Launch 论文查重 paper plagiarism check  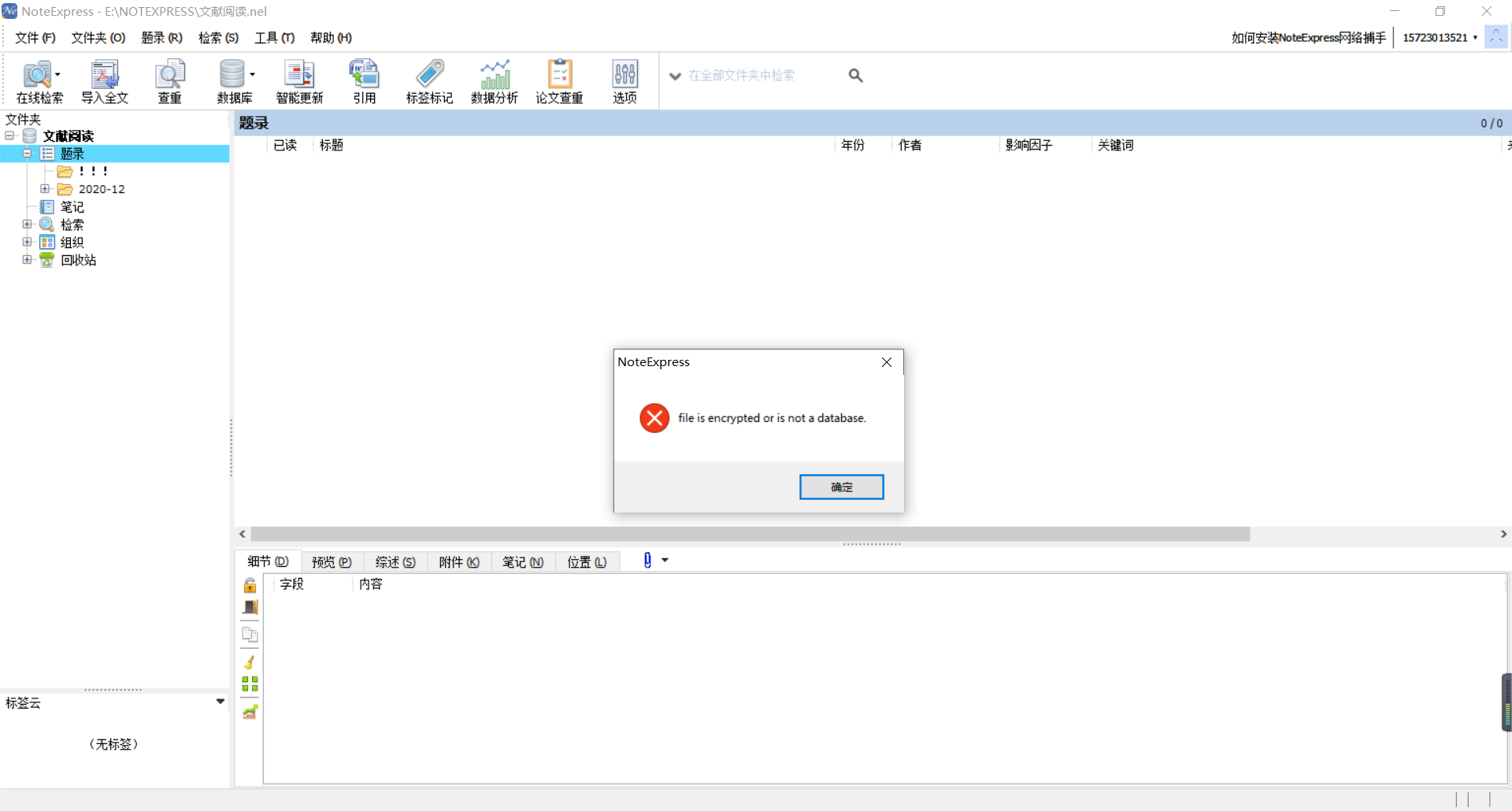point(560,82)
